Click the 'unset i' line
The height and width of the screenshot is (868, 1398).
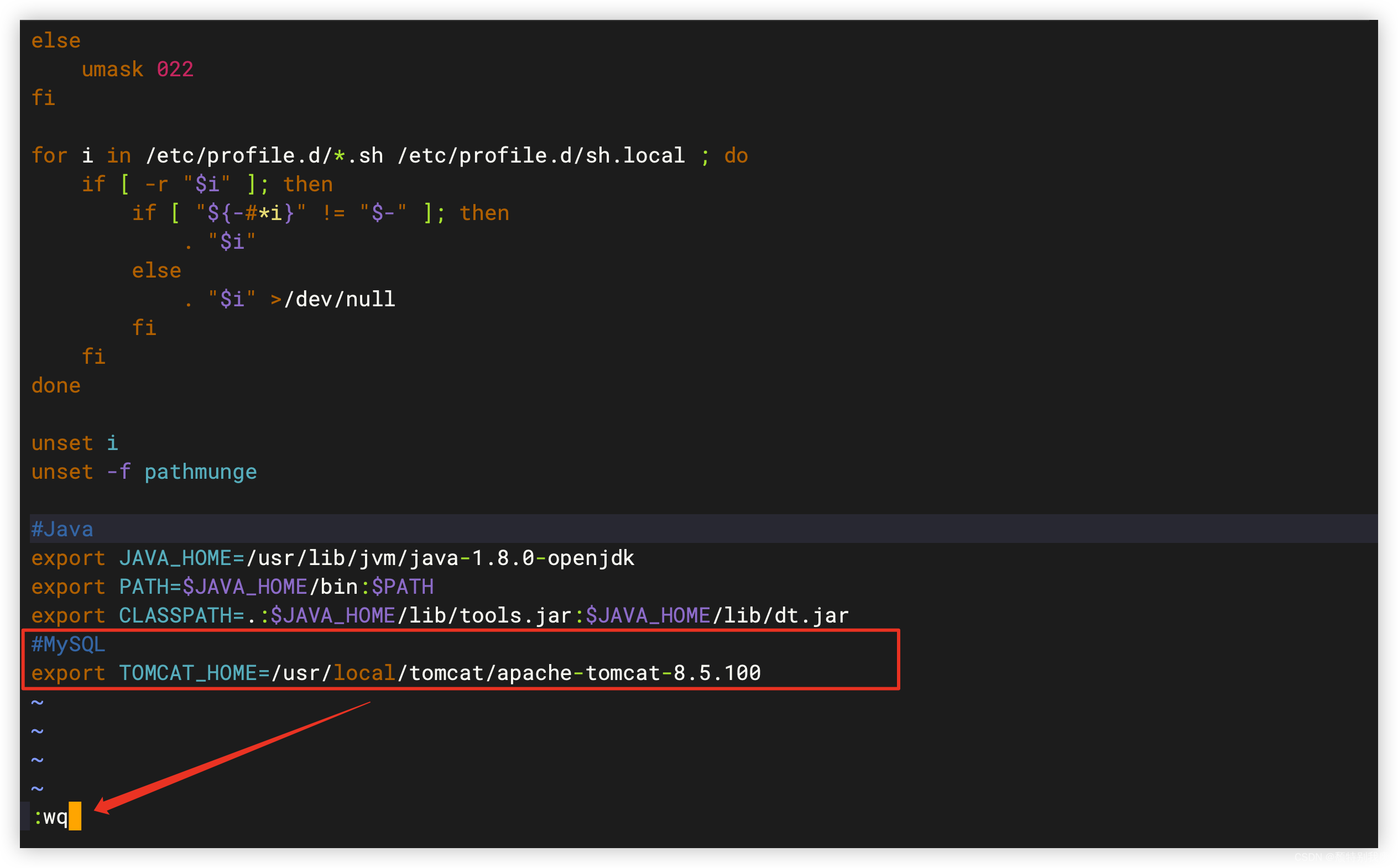[x=75, y=443]
